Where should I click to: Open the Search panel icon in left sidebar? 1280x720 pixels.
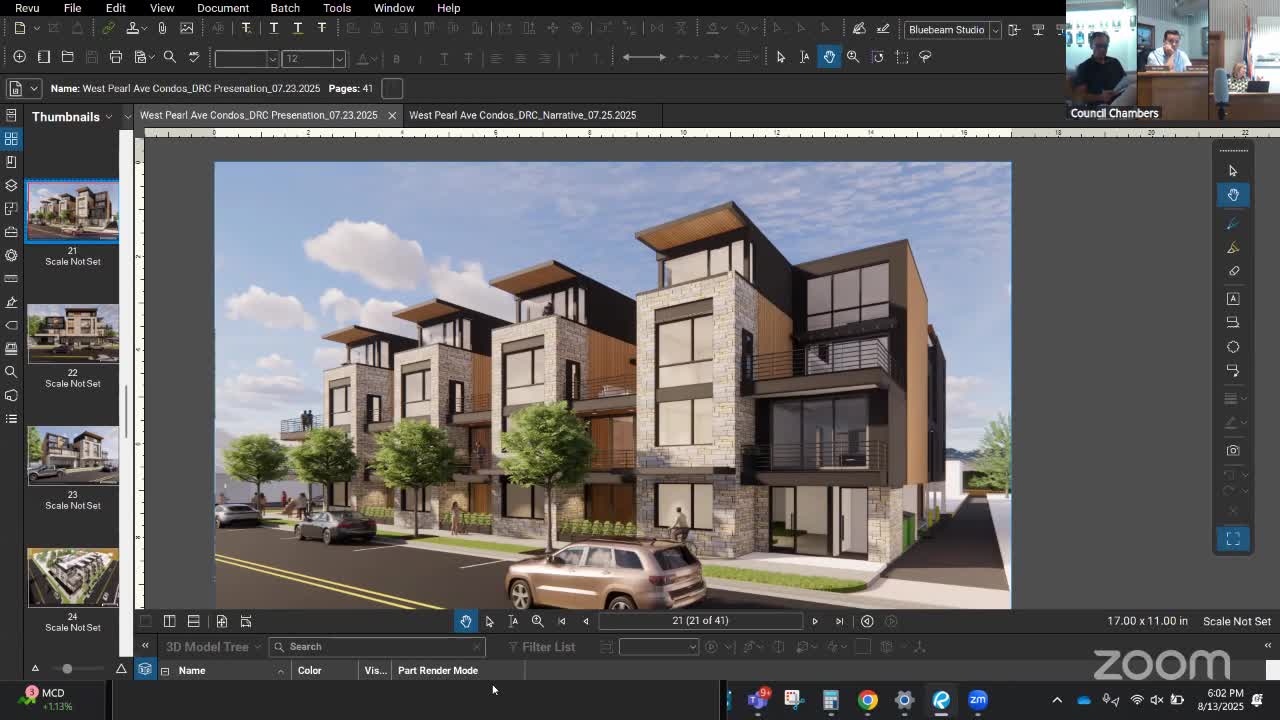point(11,372)
